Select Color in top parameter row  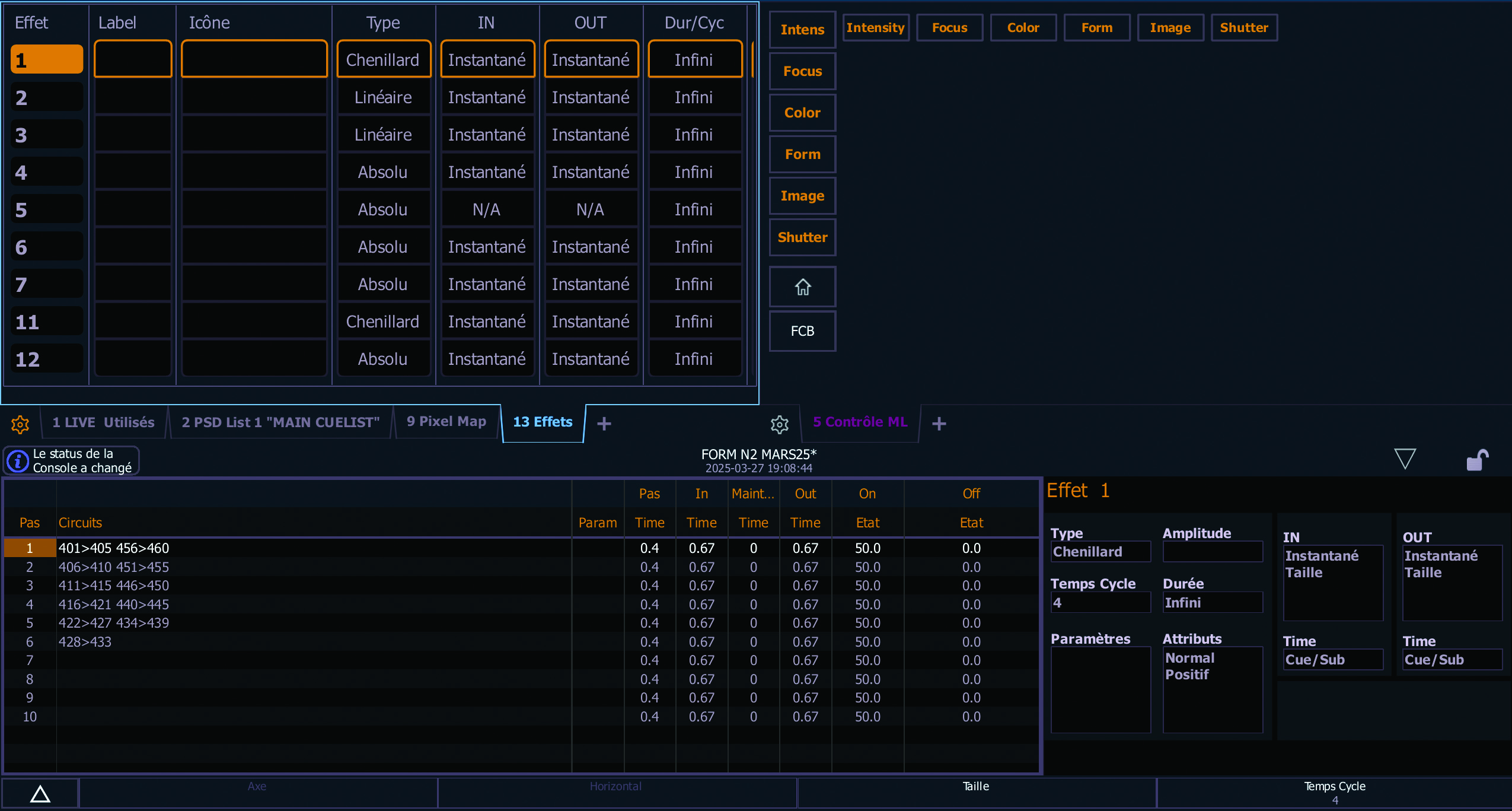[1023, 28]
